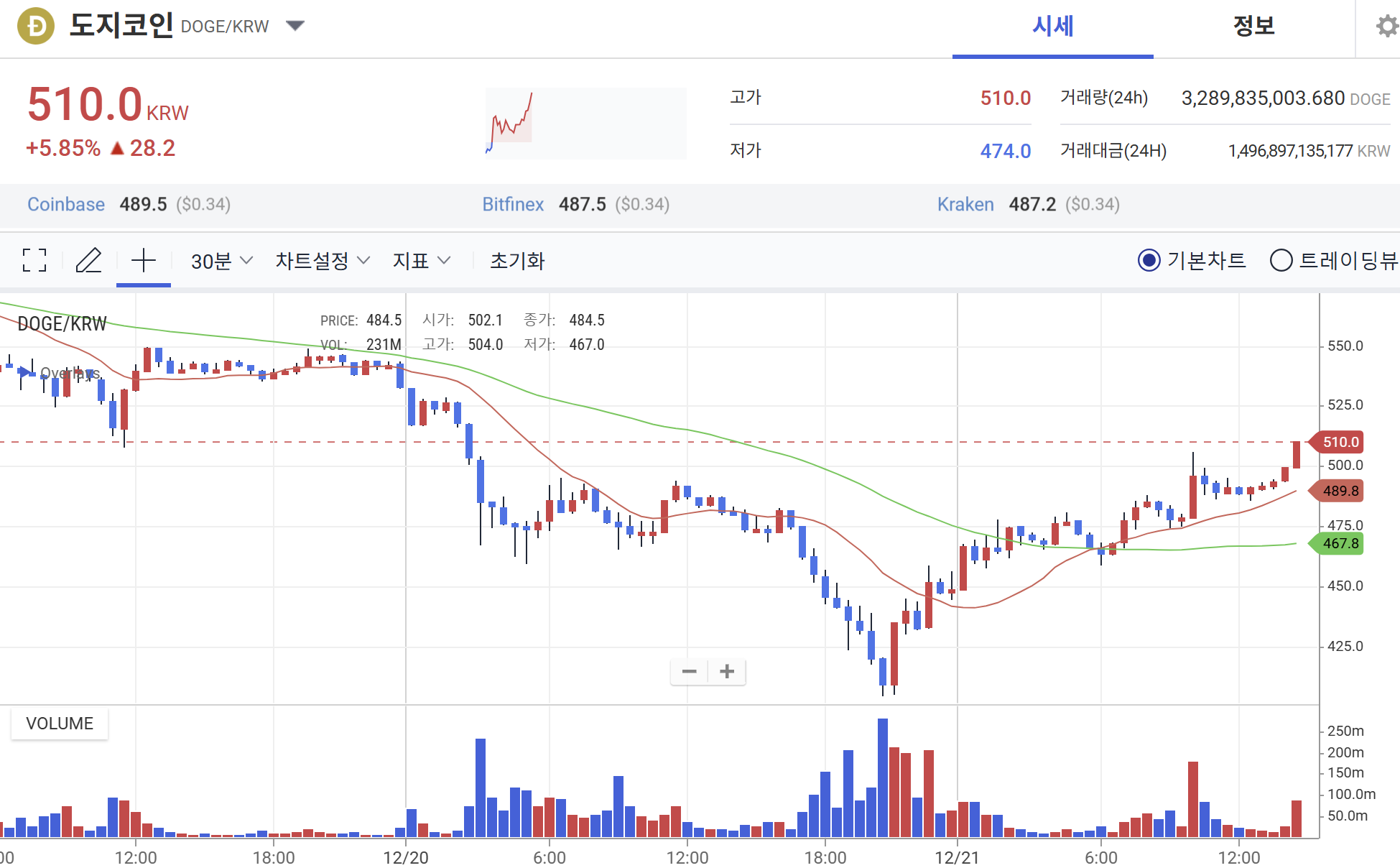
Task: Switch to the 정보 tab
Action: pyautogui.click(x=1253, y=27)
